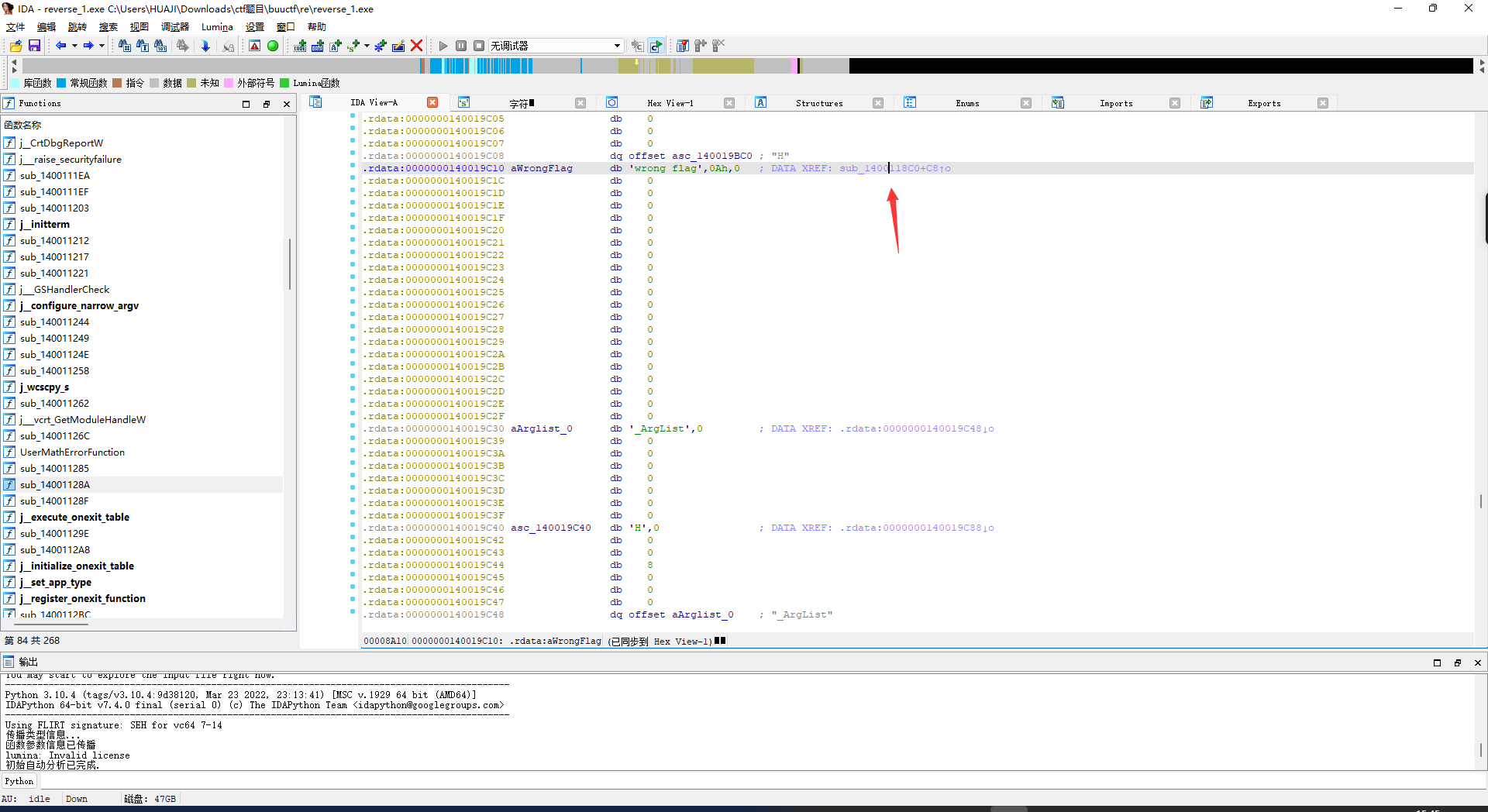Click the active C-with-arrow debugger icon
The height and width of the screenshot is (812, 1488).
656,46
